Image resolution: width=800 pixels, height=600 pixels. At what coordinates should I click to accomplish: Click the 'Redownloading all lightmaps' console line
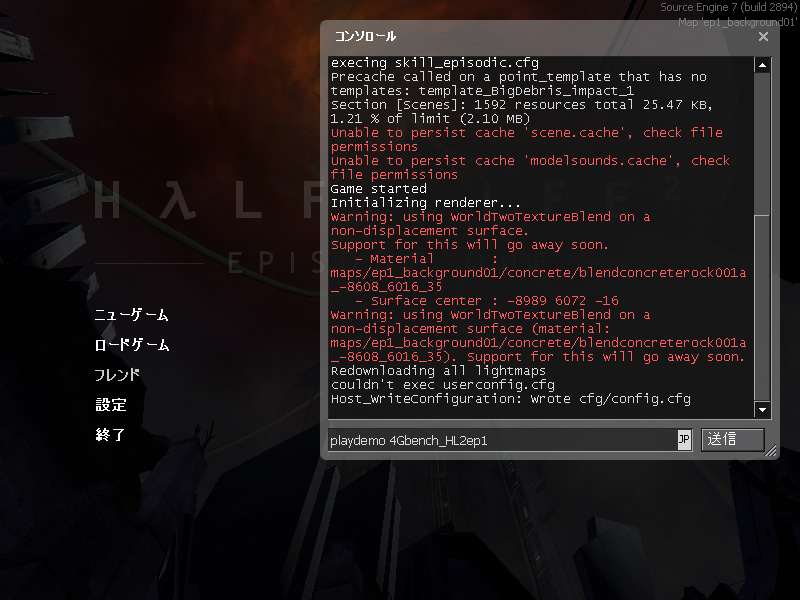pos(438,371)
